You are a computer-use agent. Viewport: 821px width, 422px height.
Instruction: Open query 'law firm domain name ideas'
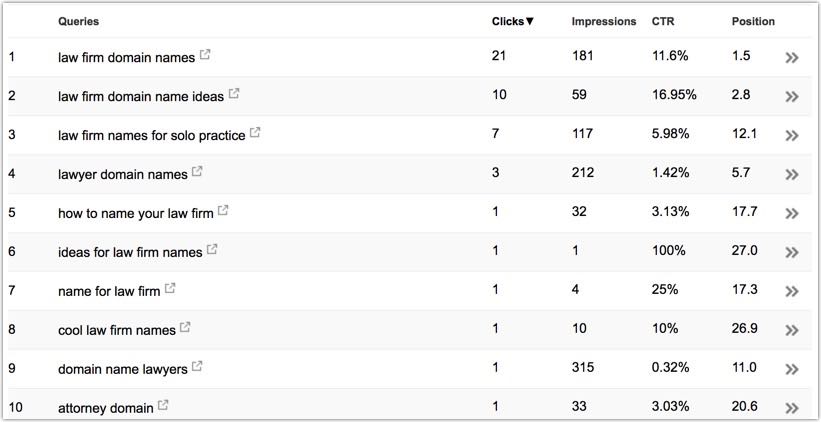(x=141, y=96)
